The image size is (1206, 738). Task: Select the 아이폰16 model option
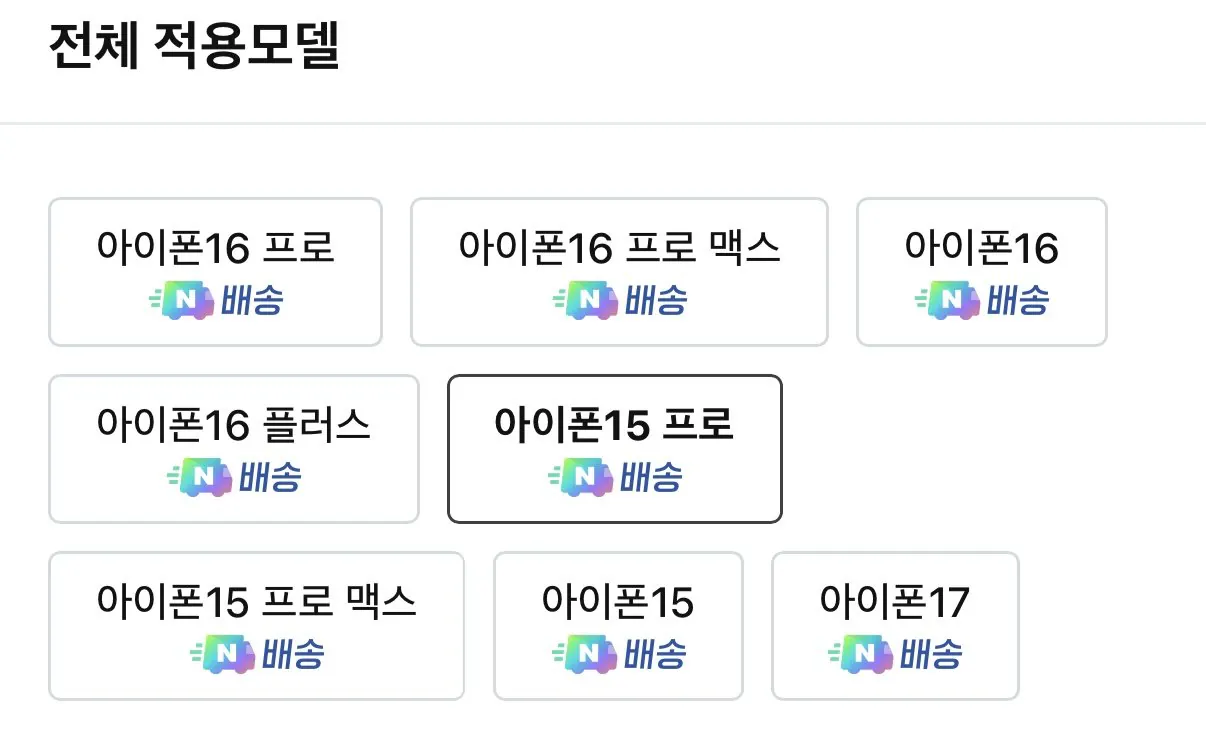(x=981, y=248)
